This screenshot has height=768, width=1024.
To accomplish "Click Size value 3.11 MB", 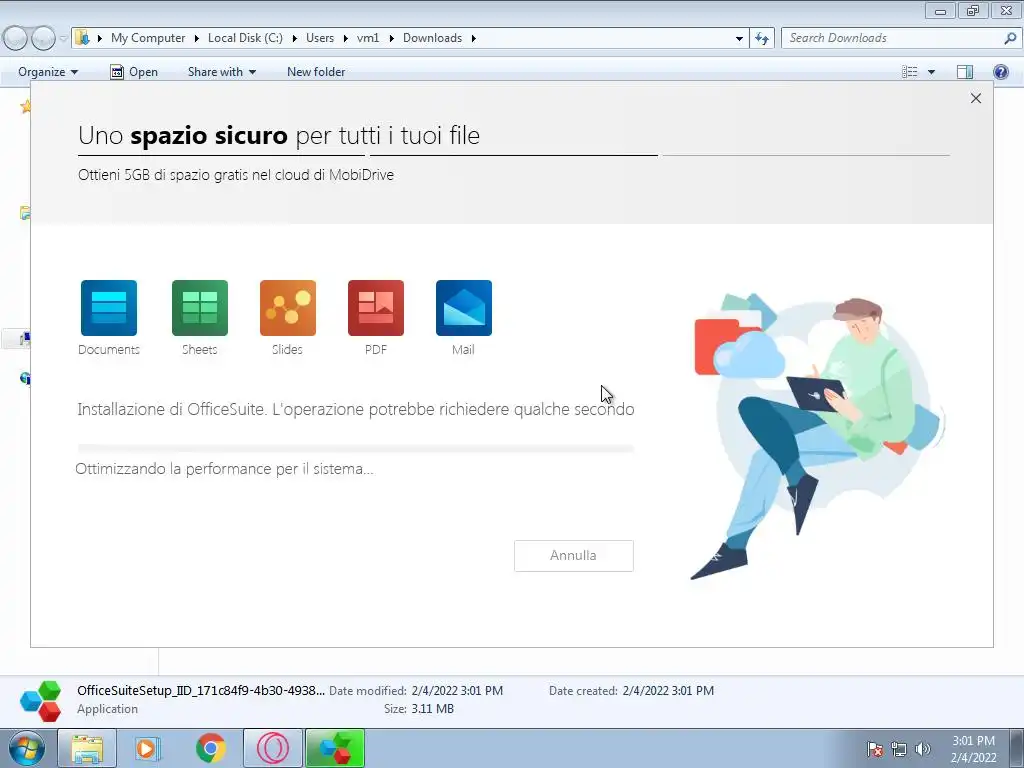I will 432,709.
